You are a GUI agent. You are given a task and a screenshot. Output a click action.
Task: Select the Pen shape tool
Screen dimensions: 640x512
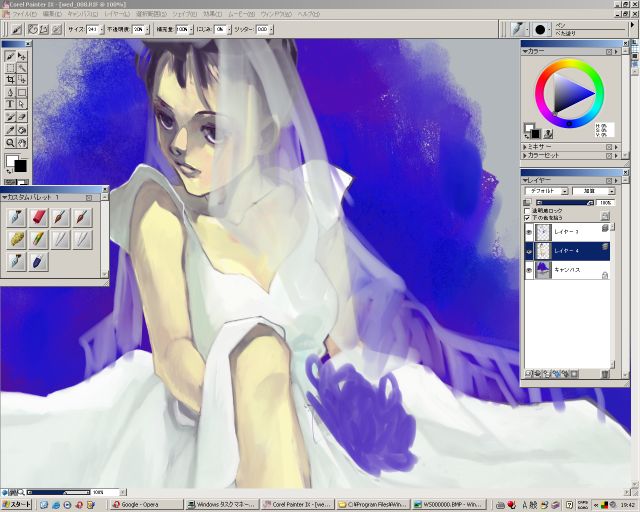pos(10,92)
